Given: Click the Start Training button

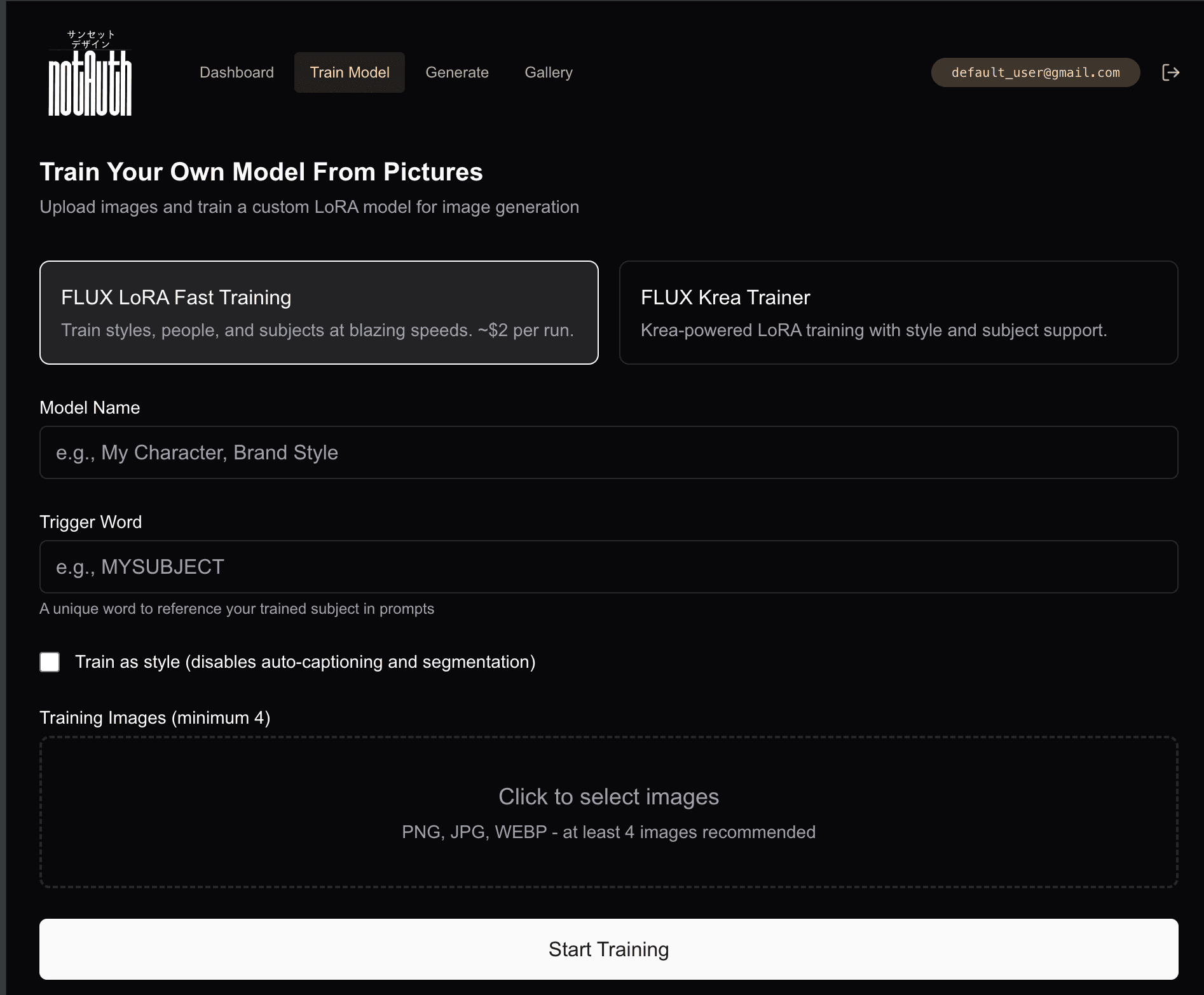Looking at the screenshot, I should pos(609,949).
